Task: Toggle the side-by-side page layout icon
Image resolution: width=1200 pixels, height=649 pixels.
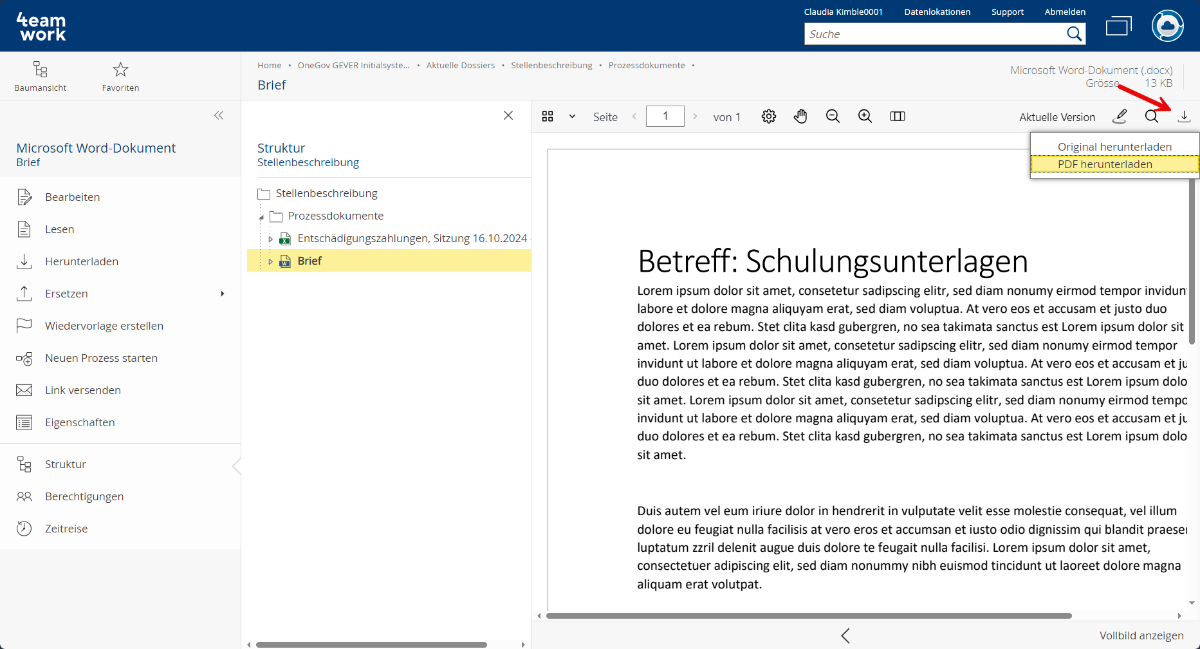Action: tap(898, 116)
